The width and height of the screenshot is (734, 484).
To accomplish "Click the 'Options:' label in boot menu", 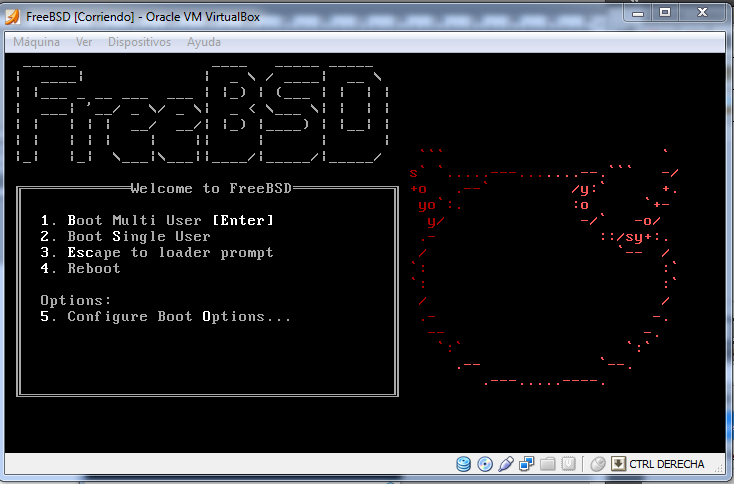I will 76,301.
